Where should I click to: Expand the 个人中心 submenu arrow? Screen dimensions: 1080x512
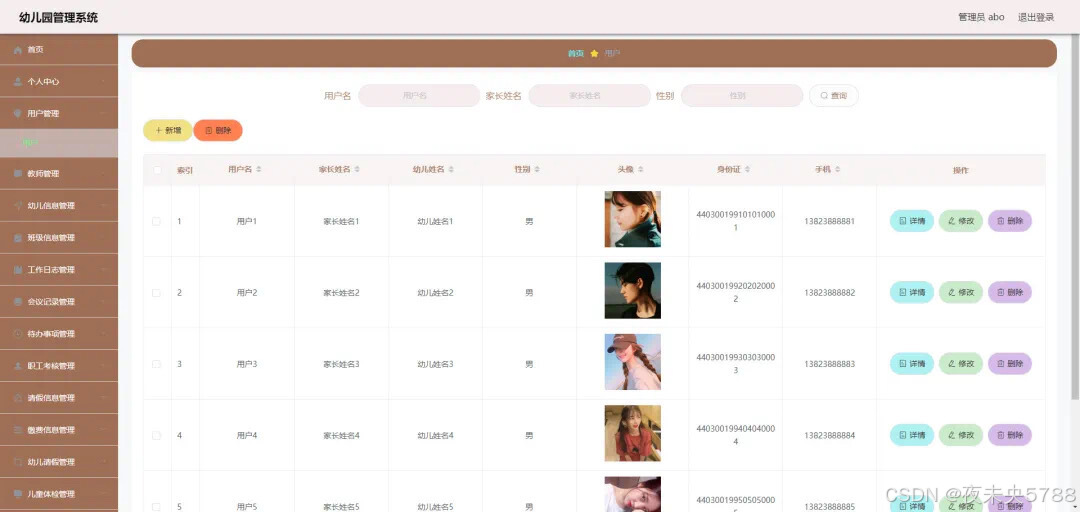(x=102, y=81)
